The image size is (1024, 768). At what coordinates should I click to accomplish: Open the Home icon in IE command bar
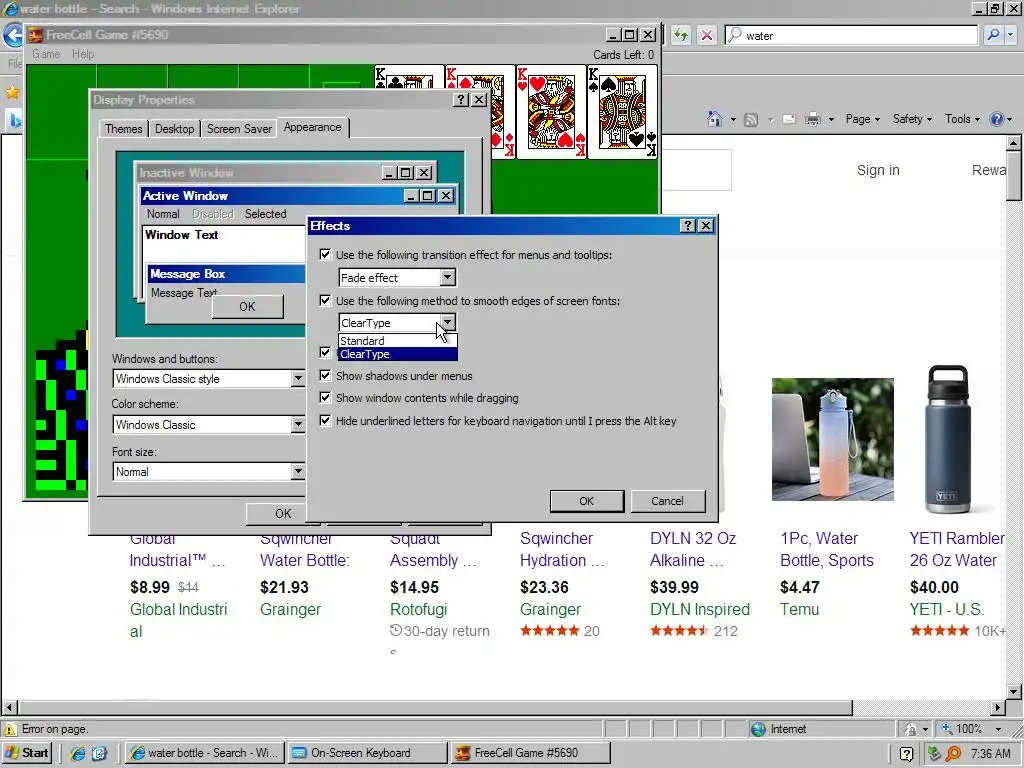click(x=715, y=119)
